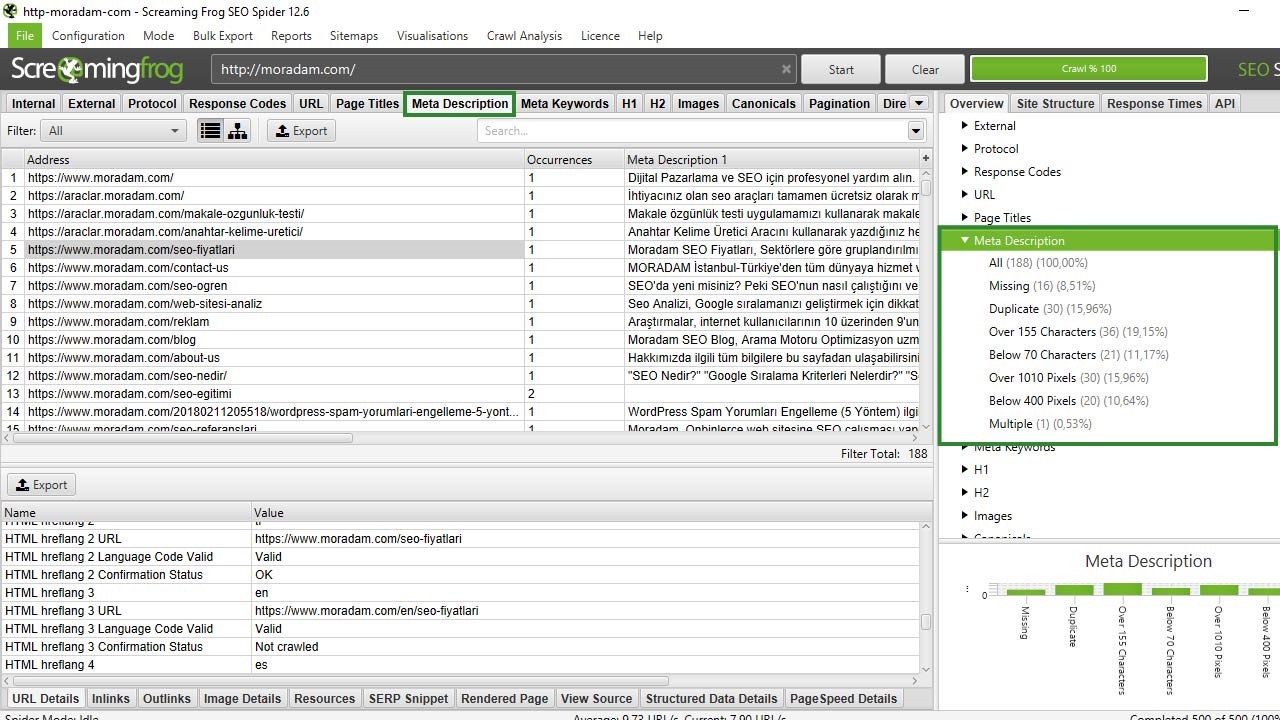The image size is (1280, 720).
Task: Open search options dropdown arrow
Action: (915, 131)
